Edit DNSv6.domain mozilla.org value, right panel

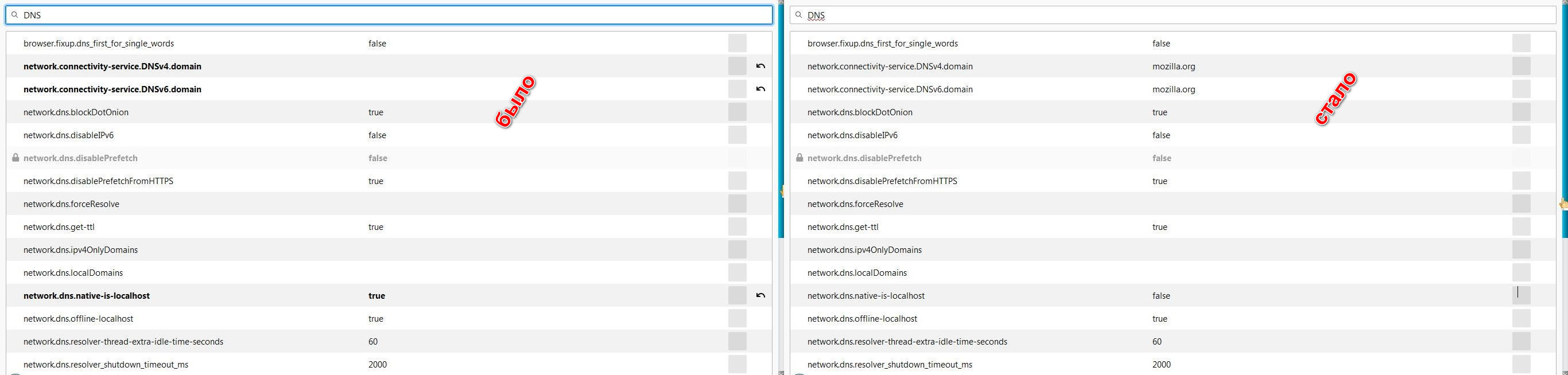[1521, 89]
